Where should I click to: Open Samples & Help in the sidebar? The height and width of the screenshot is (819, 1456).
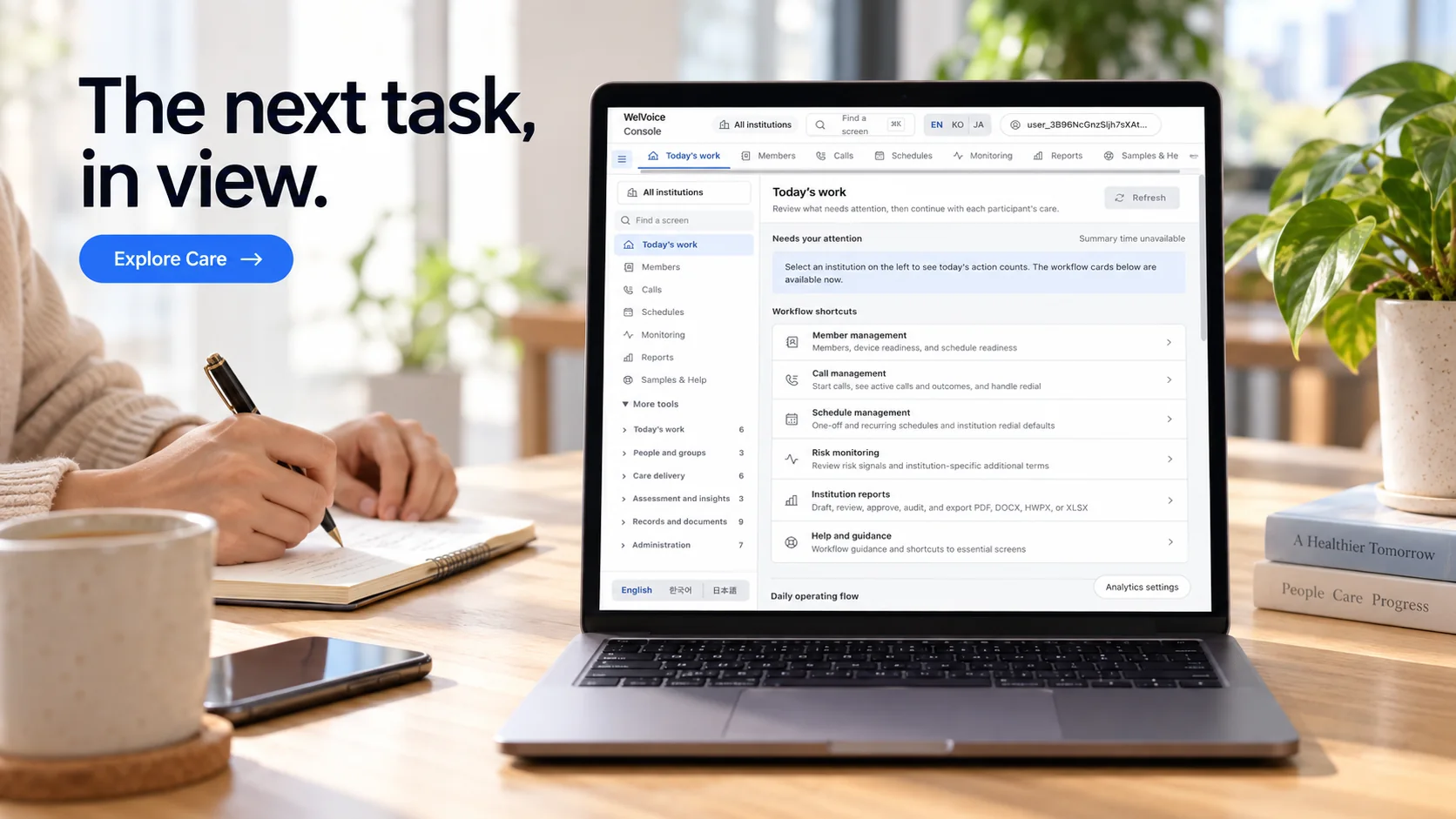(684, 380)
